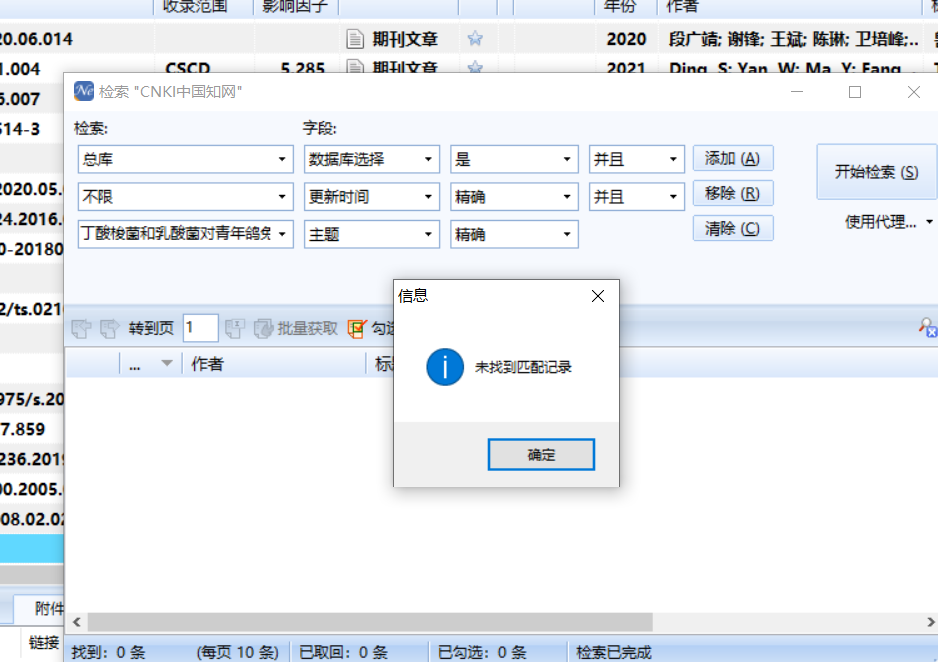The image size is (938, 662).
Task: Click the horizontal scrollbar in results list
Action: point(370,622)
